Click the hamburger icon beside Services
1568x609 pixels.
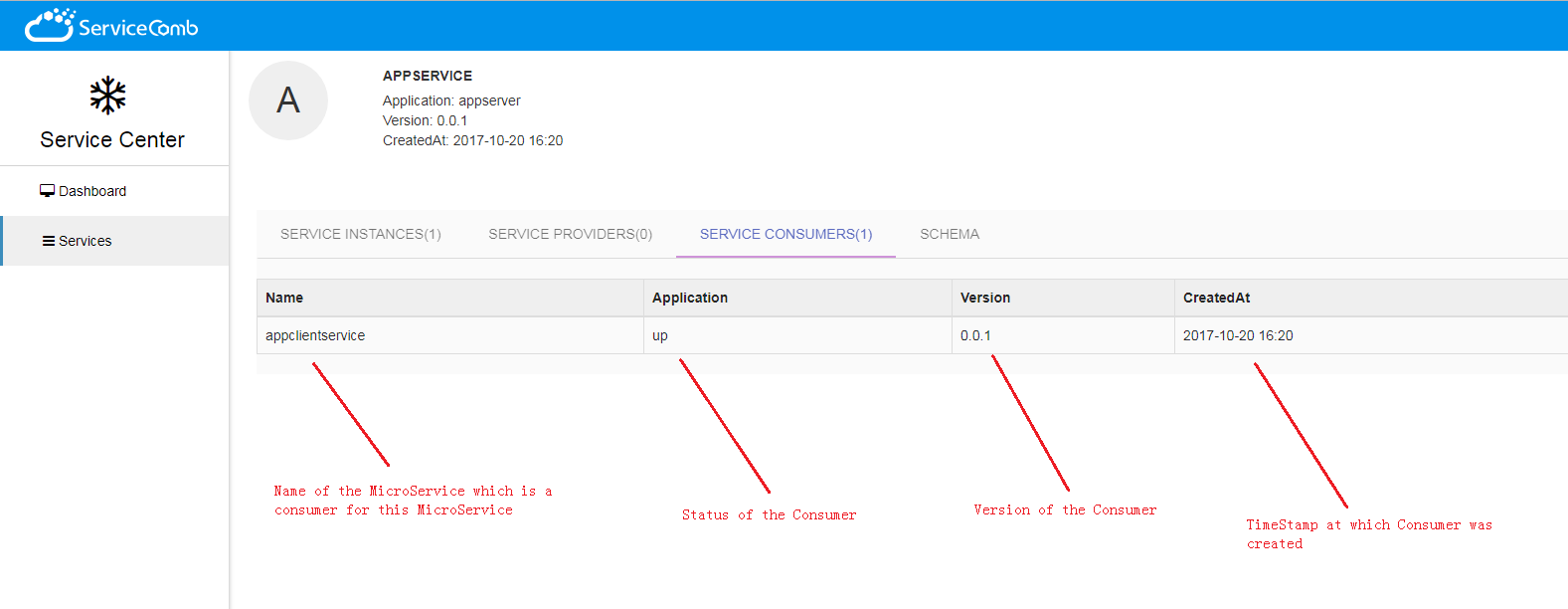click(x=48, y=241)
